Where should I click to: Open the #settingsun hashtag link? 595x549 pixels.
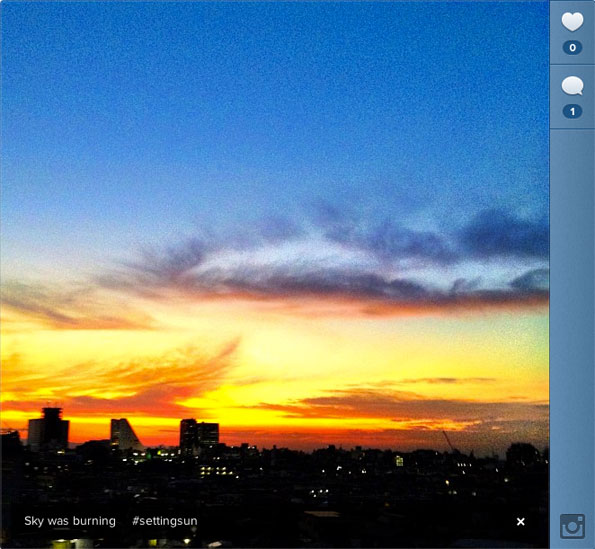click(165, 521)
